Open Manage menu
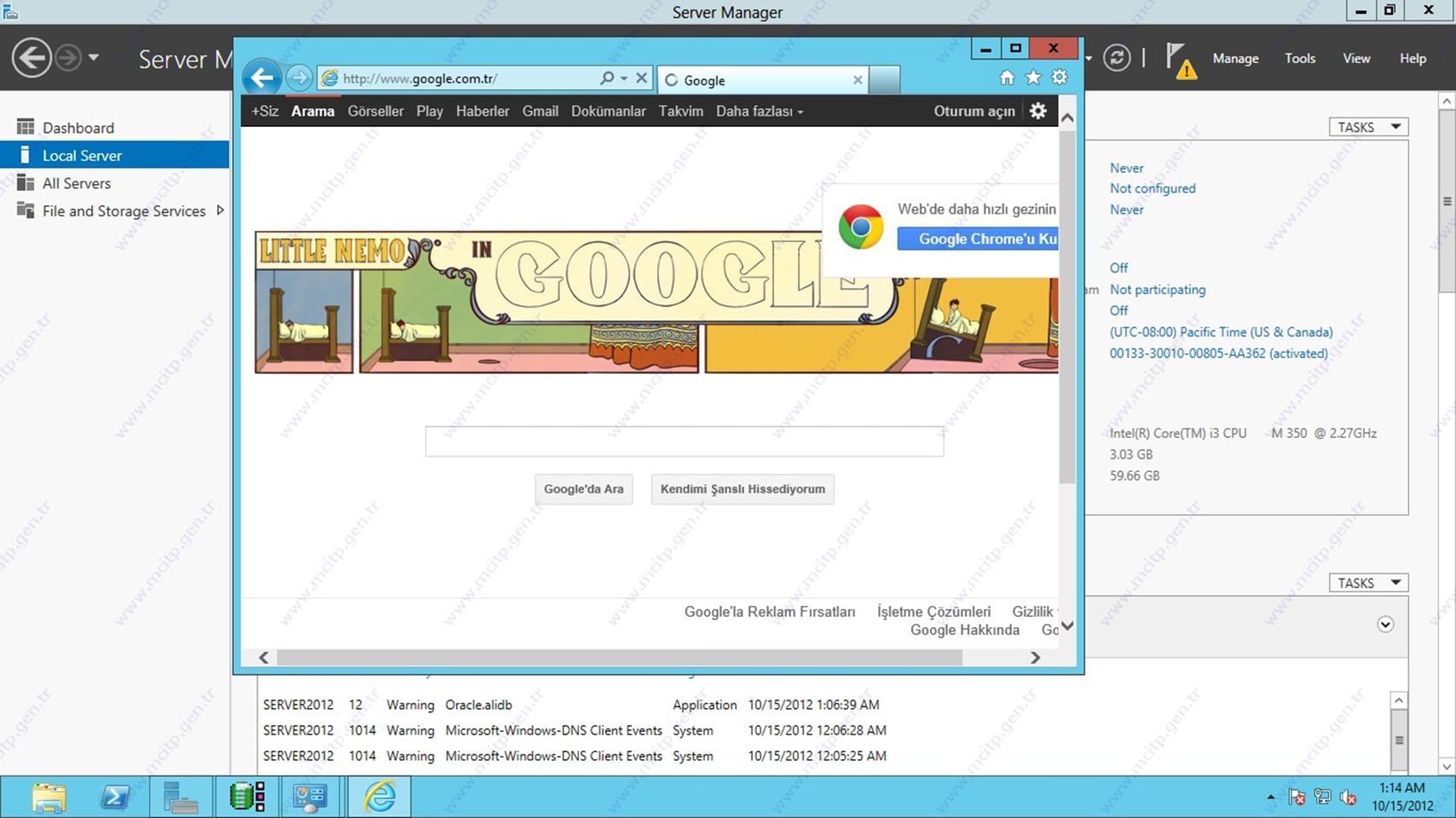Screen dimensions: 1456x818 pos(1235,59)
